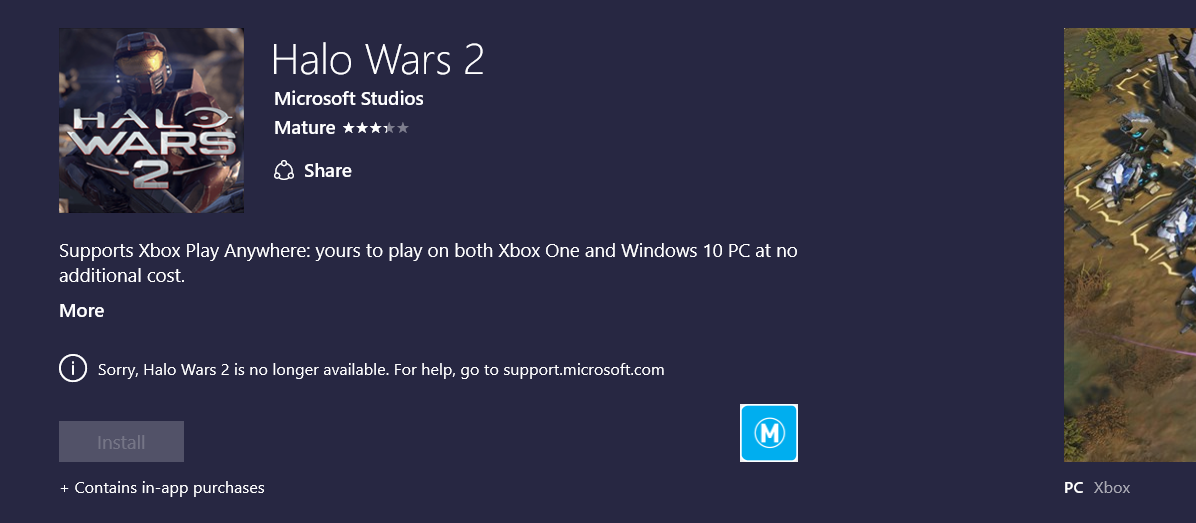Click the Share text label
1196x523 pixels.
[328, 171]
